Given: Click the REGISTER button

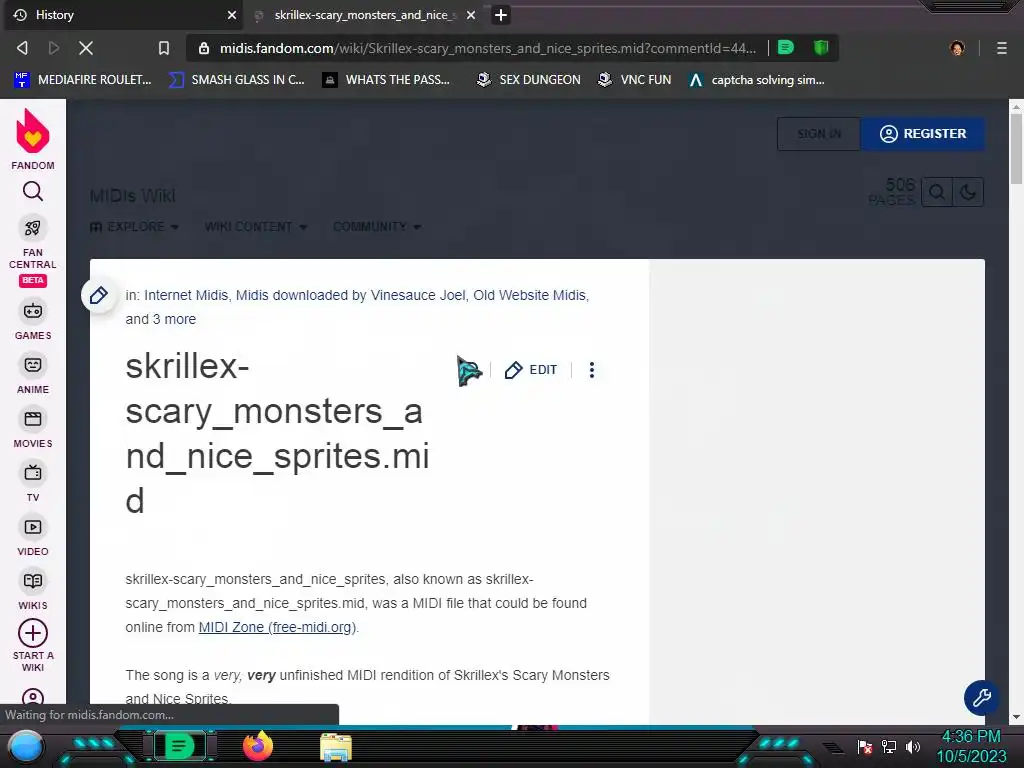Looking at the screenshot, I should click(923, 134).
